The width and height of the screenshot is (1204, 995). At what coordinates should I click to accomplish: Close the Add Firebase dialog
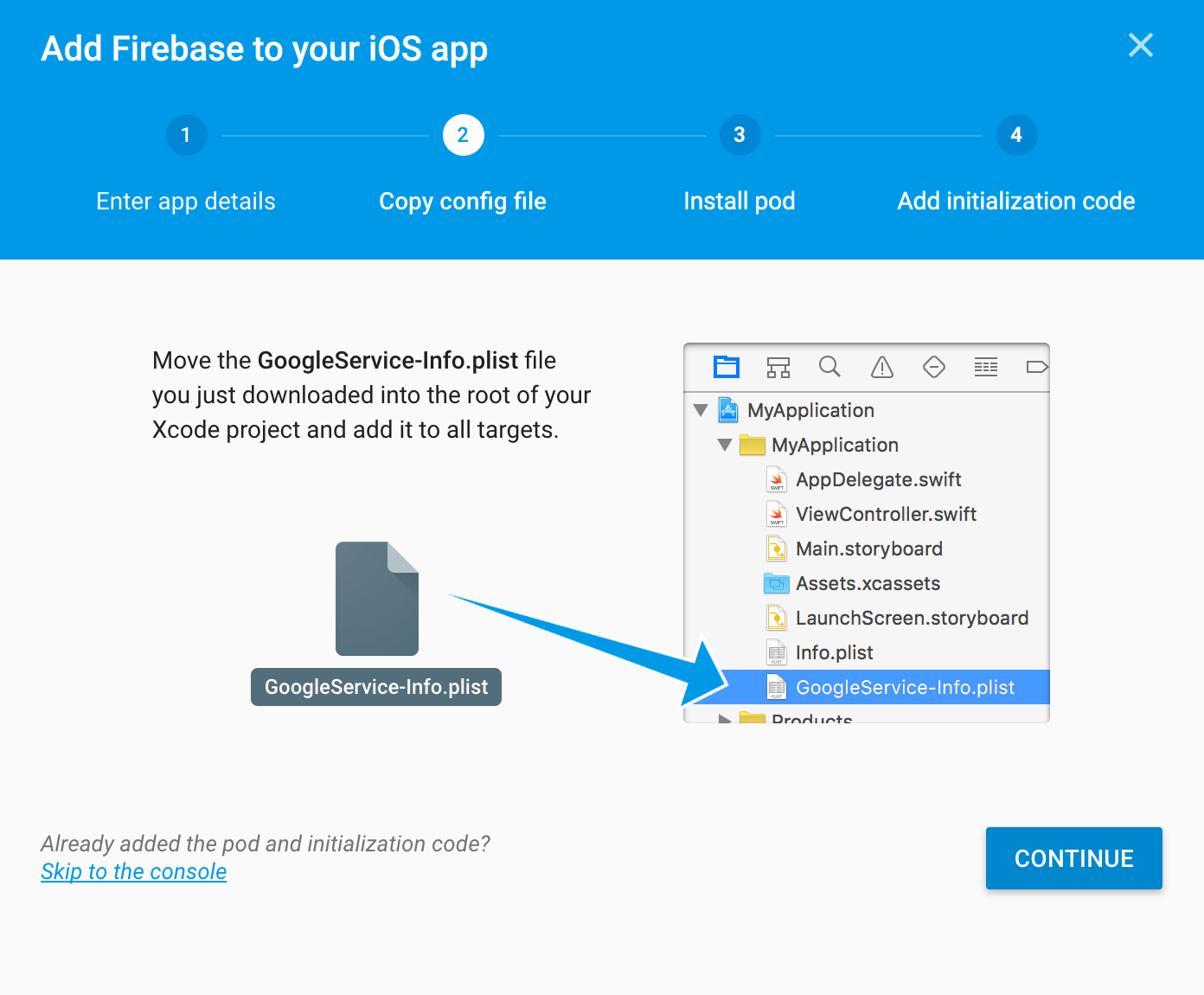click(x=1141, y=45)
